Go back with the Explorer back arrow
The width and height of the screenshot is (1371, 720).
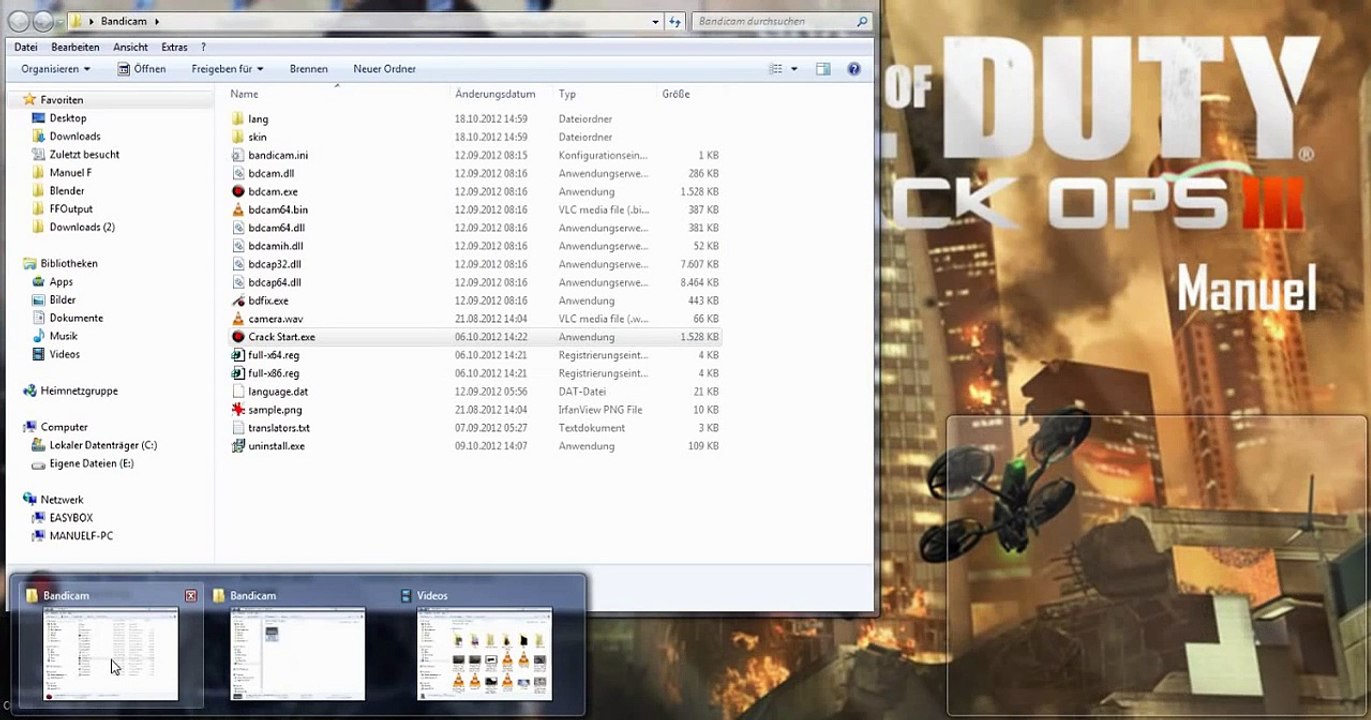(x=19, y=21)
